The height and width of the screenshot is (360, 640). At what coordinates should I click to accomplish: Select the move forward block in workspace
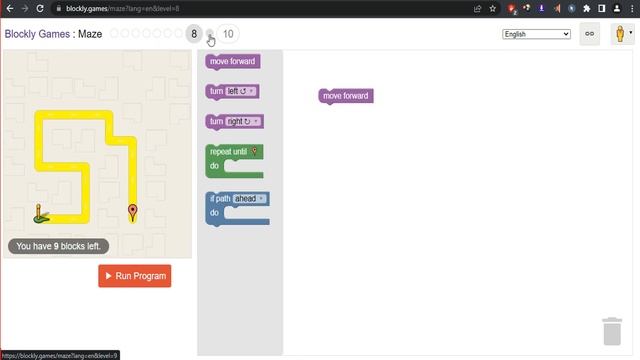346,96
